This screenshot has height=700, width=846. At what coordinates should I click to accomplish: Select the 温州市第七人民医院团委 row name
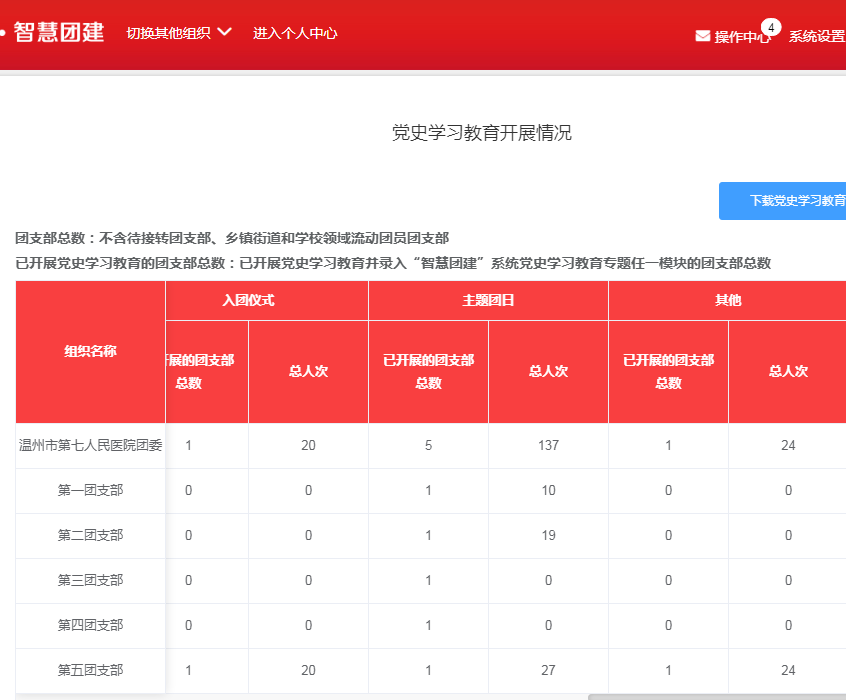[x=90, y=445]
